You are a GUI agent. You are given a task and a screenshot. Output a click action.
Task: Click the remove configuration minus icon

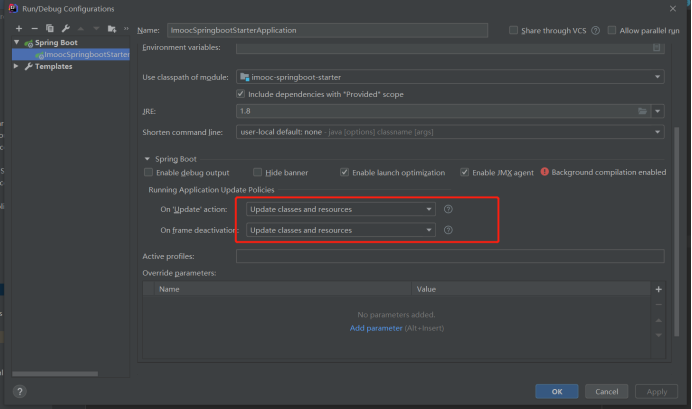coord(33,30)
